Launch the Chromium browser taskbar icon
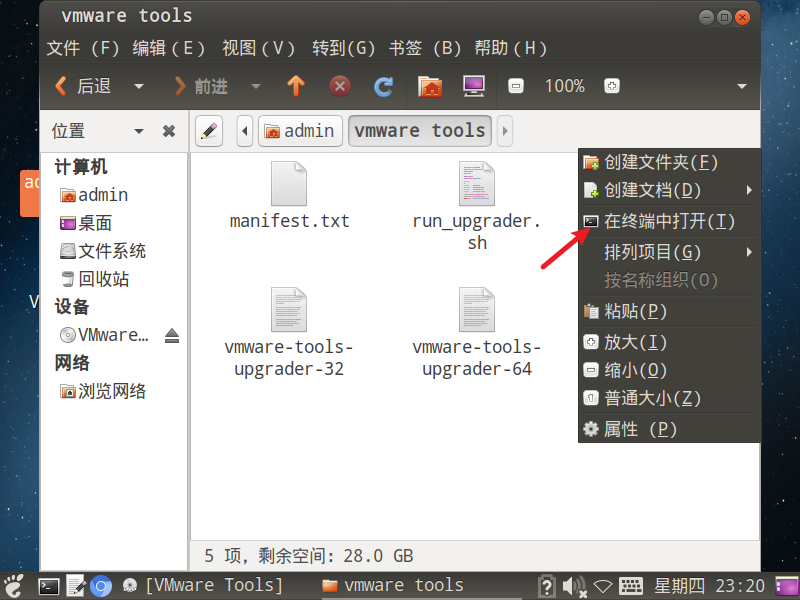This screenshot has width=800, height=600. (x=101, y=587)
